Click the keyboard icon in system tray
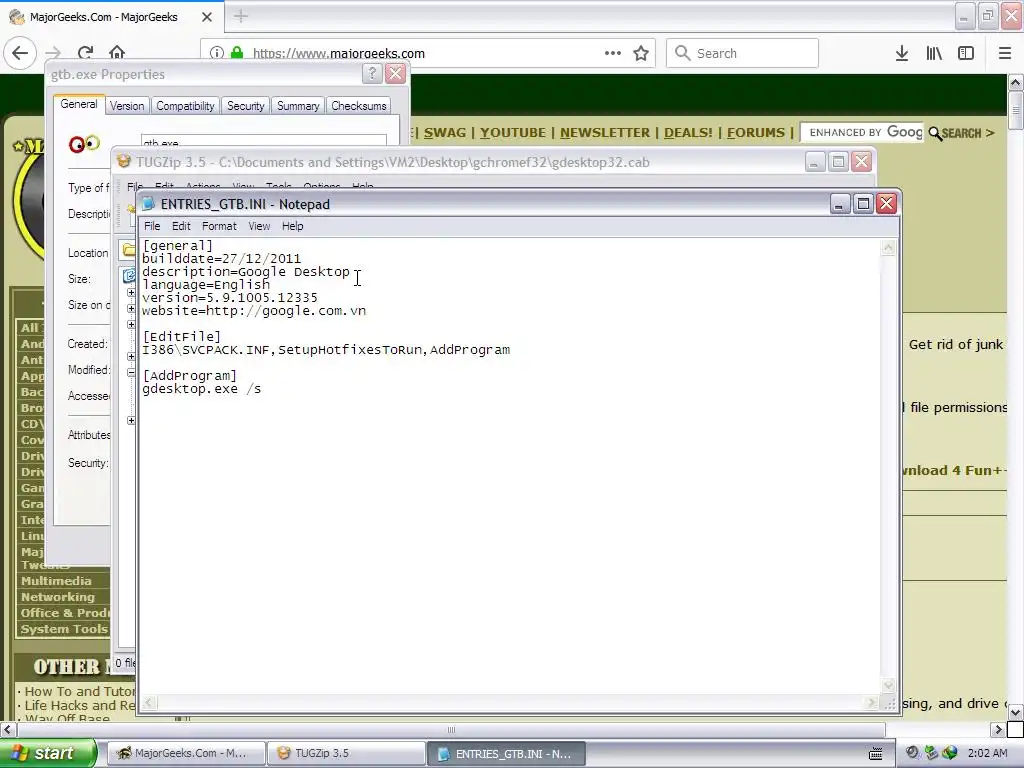Image resolution: width=1024 pixels, height=768 pixels. 876,754
